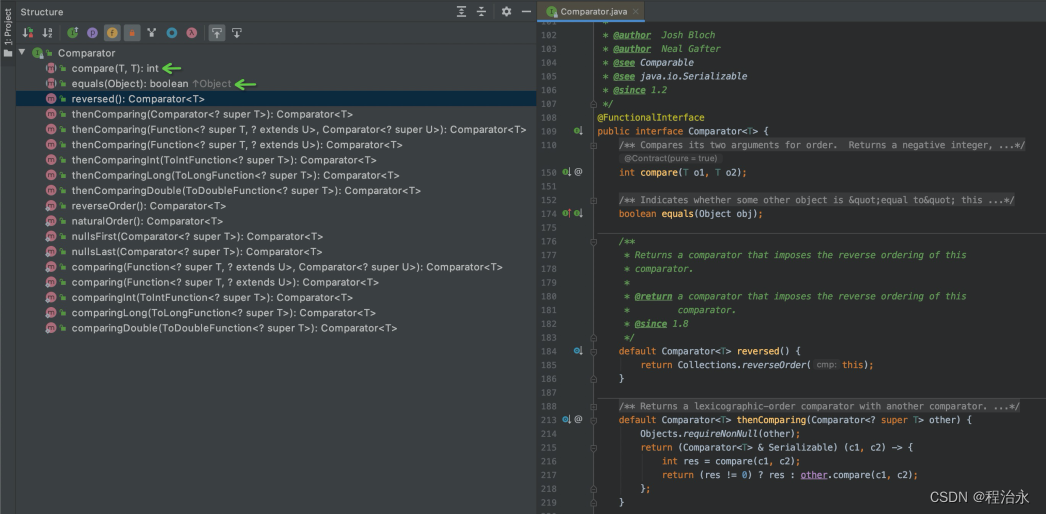Expand folded Javadoc on line 152
1046x514 pixels.
[x=593, y=200]
